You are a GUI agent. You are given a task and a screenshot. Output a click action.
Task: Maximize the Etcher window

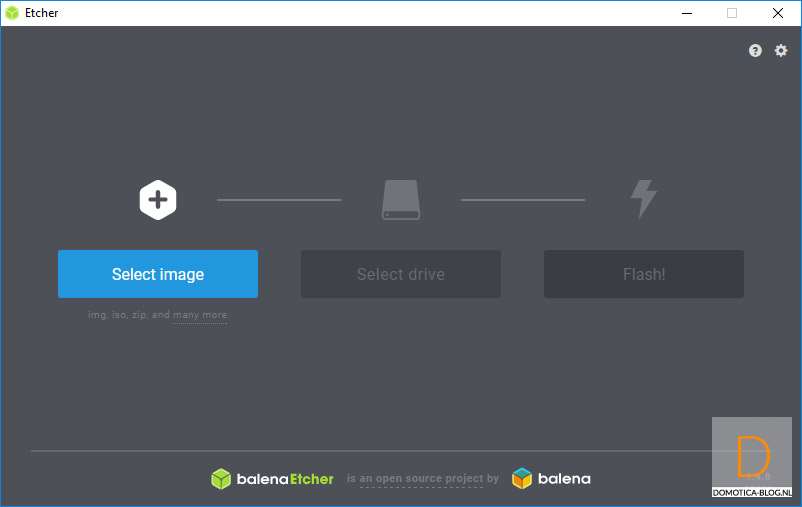point(732,13)
